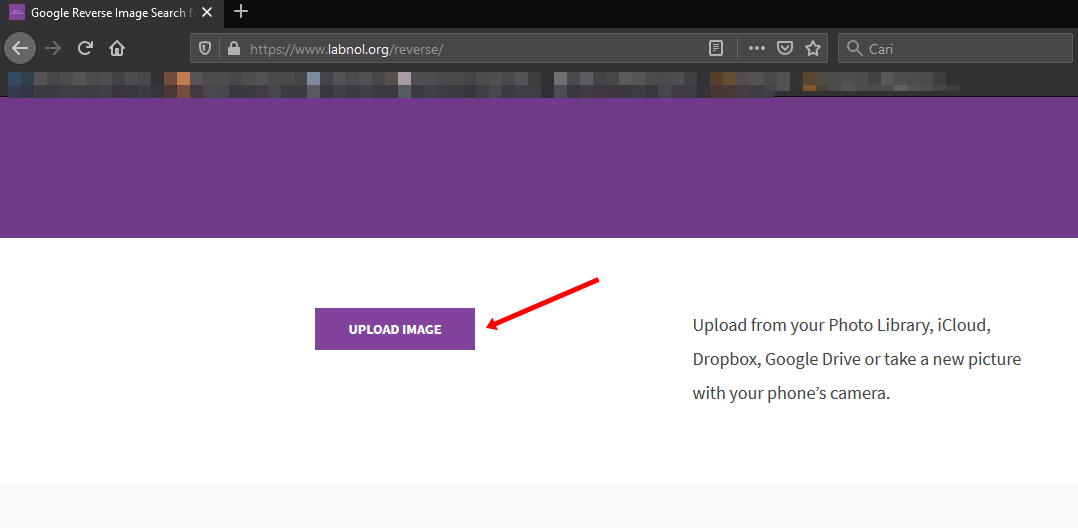Viewport: 1078px width, 528px height.
Task: Click the UPLOAD IMAGE button
Action: click(395, 329)
